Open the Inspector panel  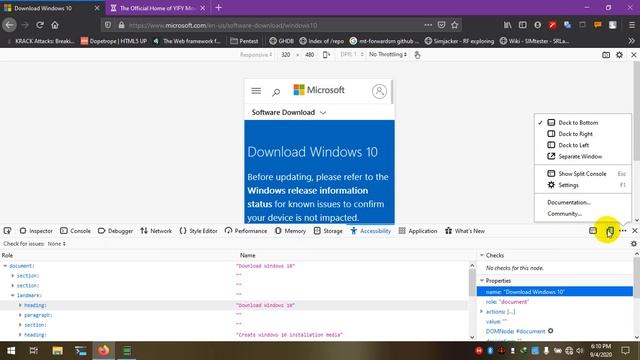point(36,231)
